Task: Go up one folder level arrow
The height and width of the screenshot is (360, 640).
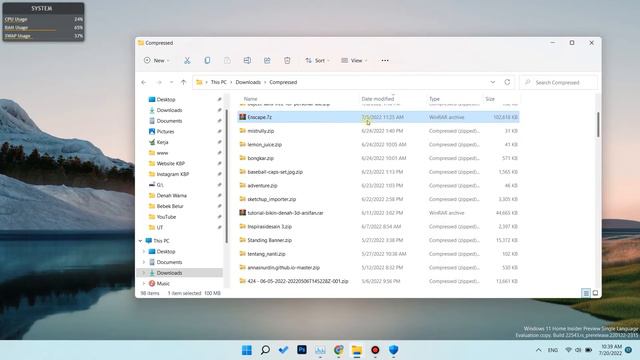Action: pyautogui.click(x=183, y=82)
